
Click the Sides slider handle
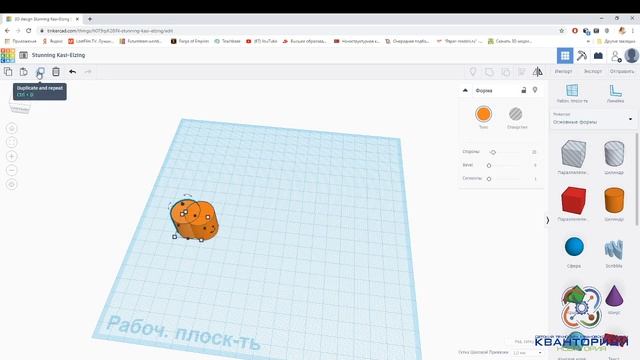[493, 152]
